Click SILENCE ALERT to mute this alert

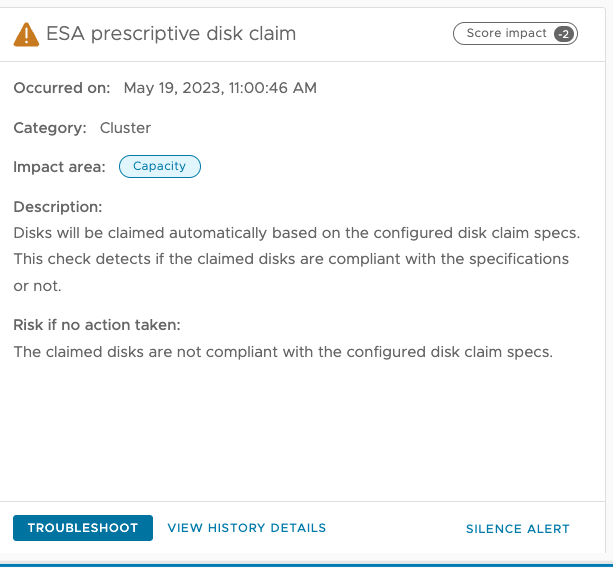pos(517,529)
